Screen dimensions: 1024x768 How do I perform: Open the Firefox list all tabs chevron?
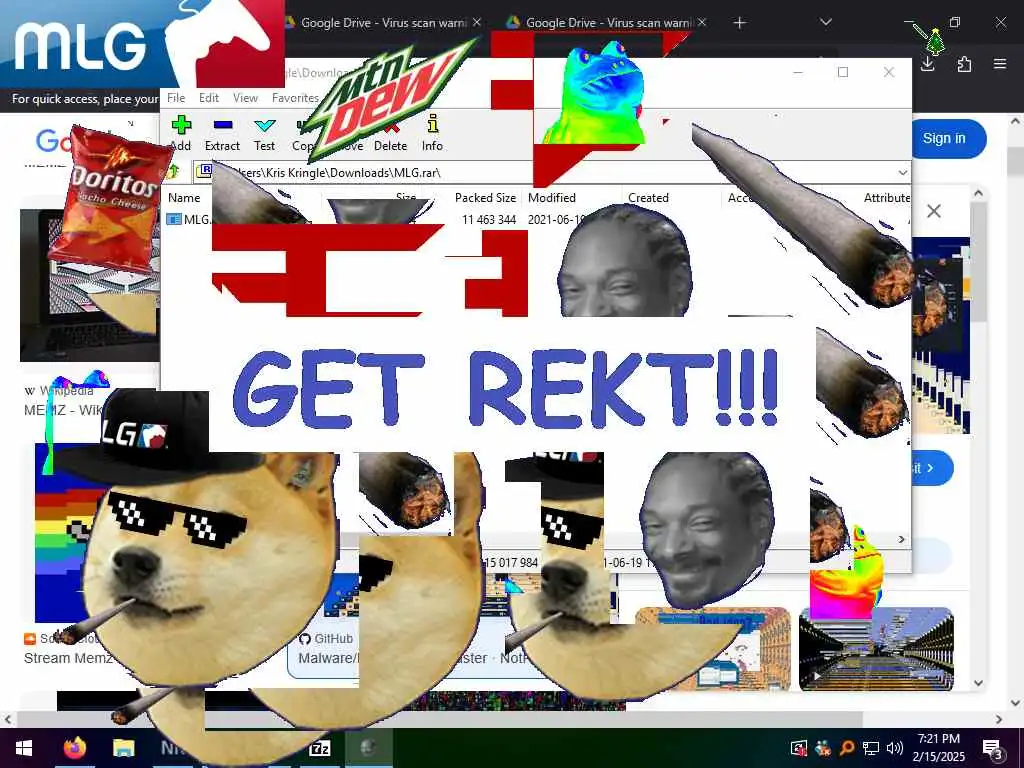[x=825, y=22]
